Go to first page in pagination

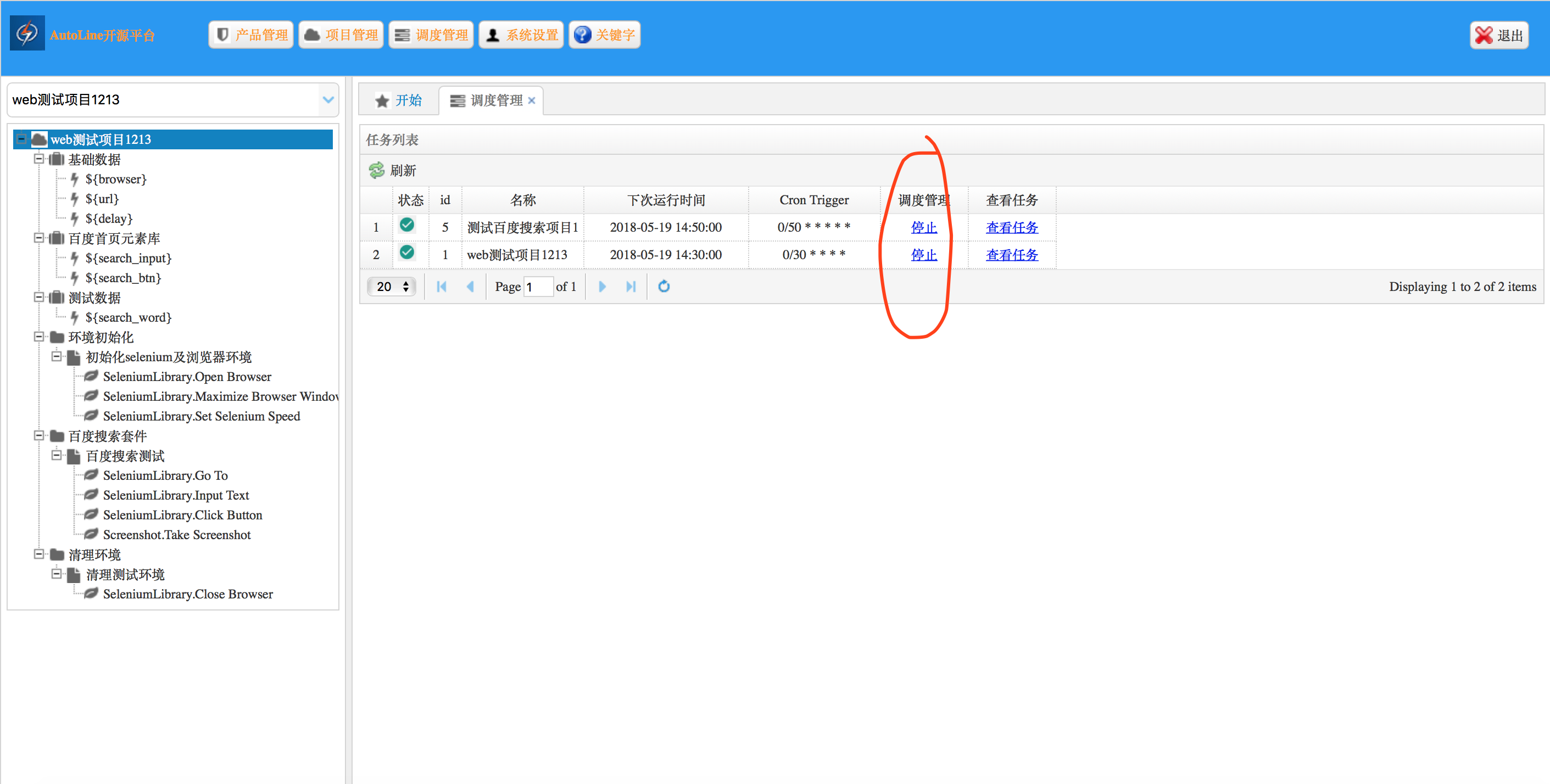(441, 287)
